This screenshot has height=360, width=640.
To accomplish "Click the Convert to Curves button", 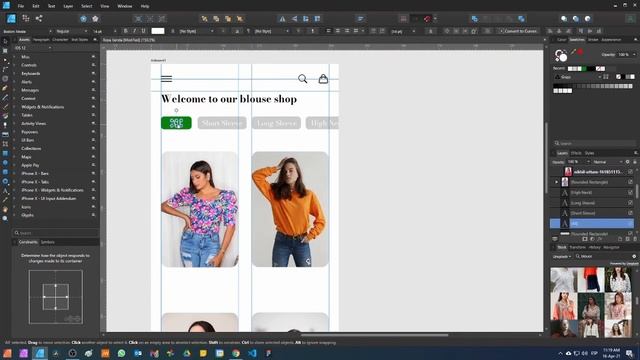I will pyautogui.click(x=518, y=31).
